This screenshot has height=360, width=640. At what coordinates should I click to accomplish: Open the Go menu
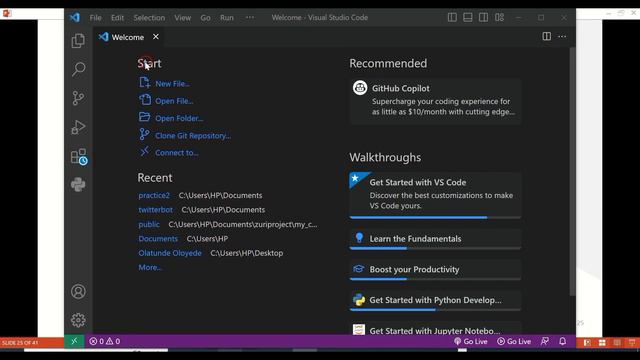pyautogui.click(x=205, y=18)
